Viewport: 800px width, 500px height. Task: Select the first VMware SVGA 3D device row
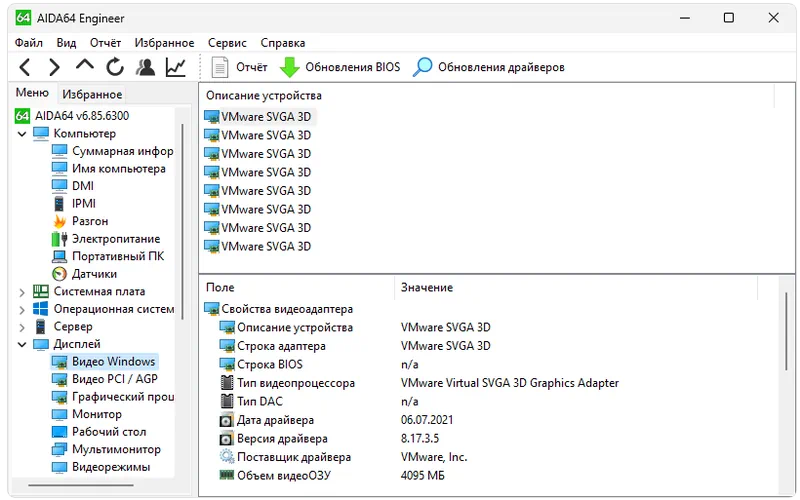coord(259,117)
